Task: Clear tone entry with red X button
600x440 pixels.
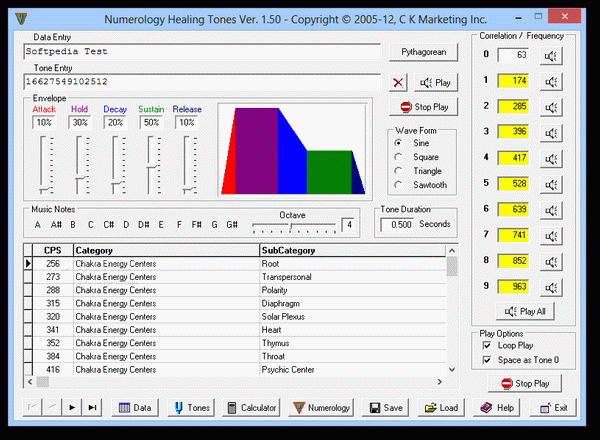Action: tap(398, 83)
